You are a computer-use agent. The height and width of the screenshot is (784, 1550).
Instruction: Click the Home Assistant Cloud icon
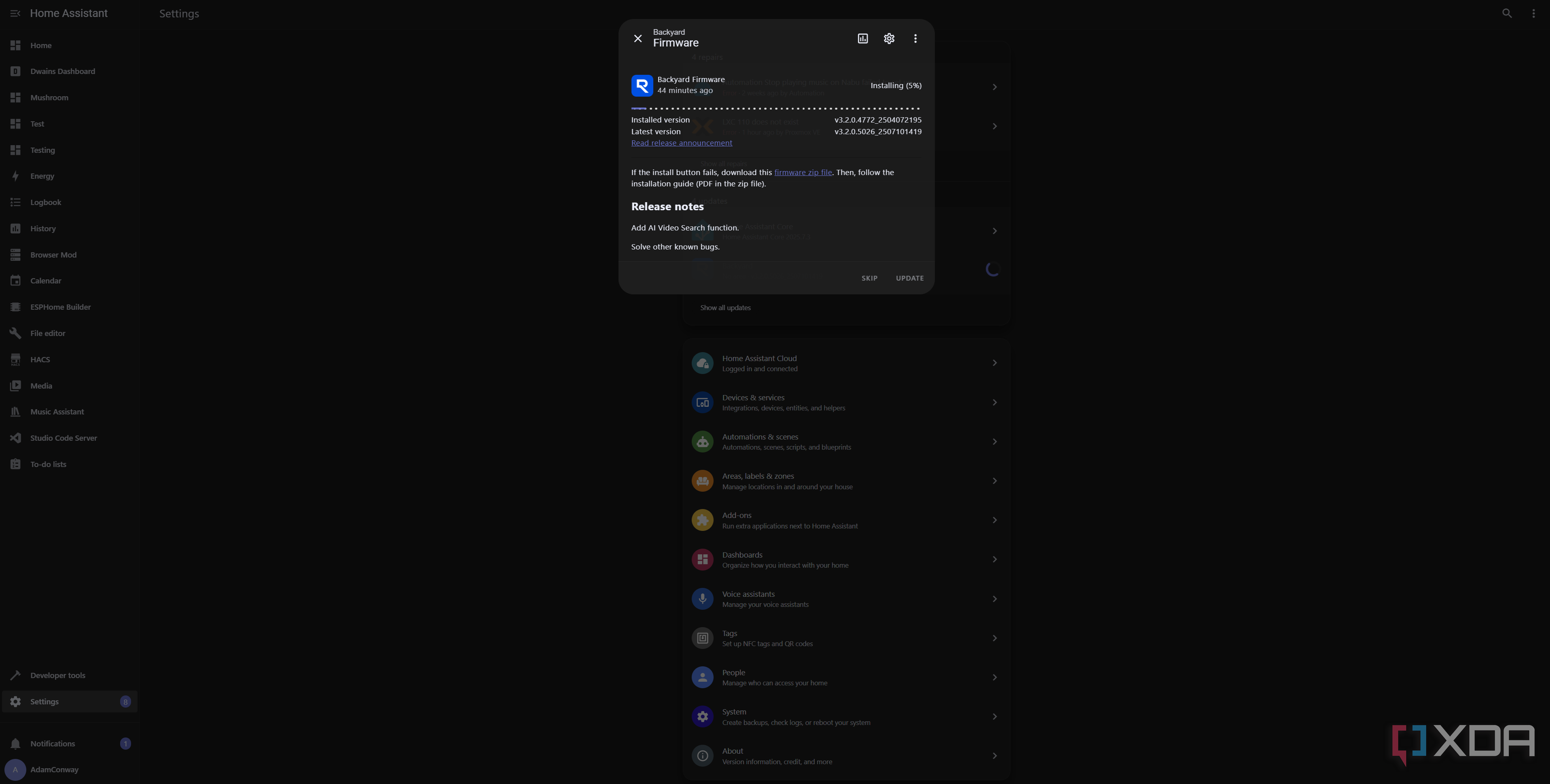click(702, 363)
